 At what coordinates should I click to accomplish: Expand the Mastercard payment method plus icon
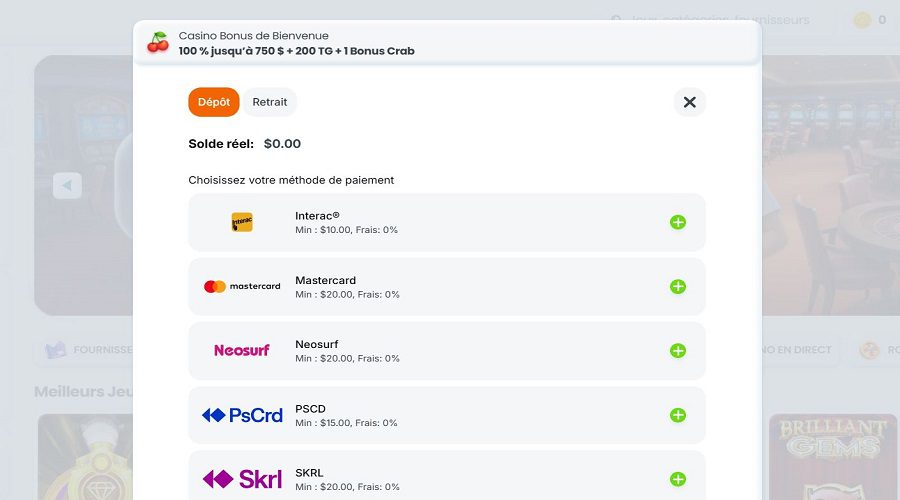click(678, 286)
